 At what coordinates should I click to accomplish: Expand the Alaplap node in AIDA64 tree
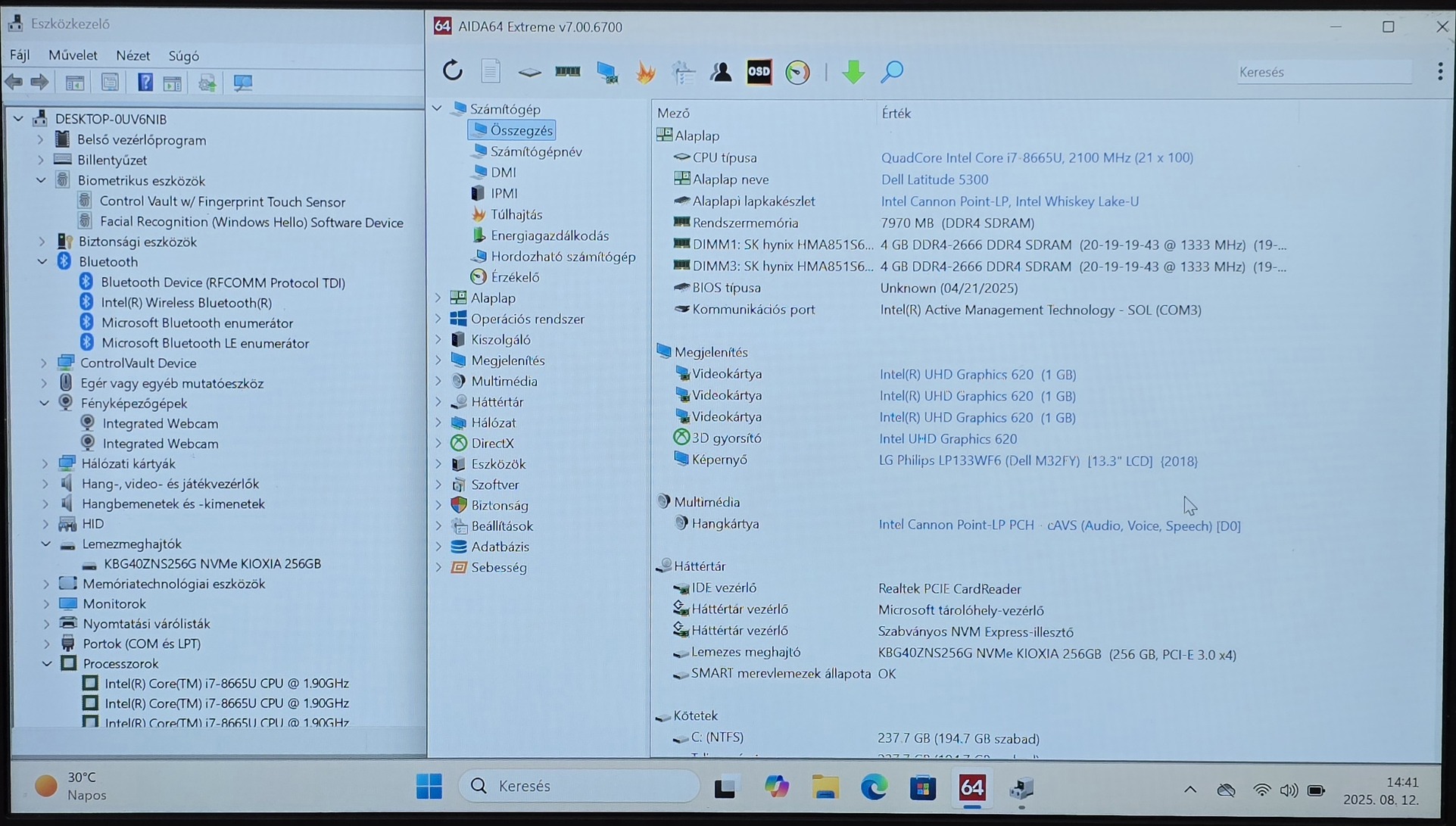click(438, 298)
